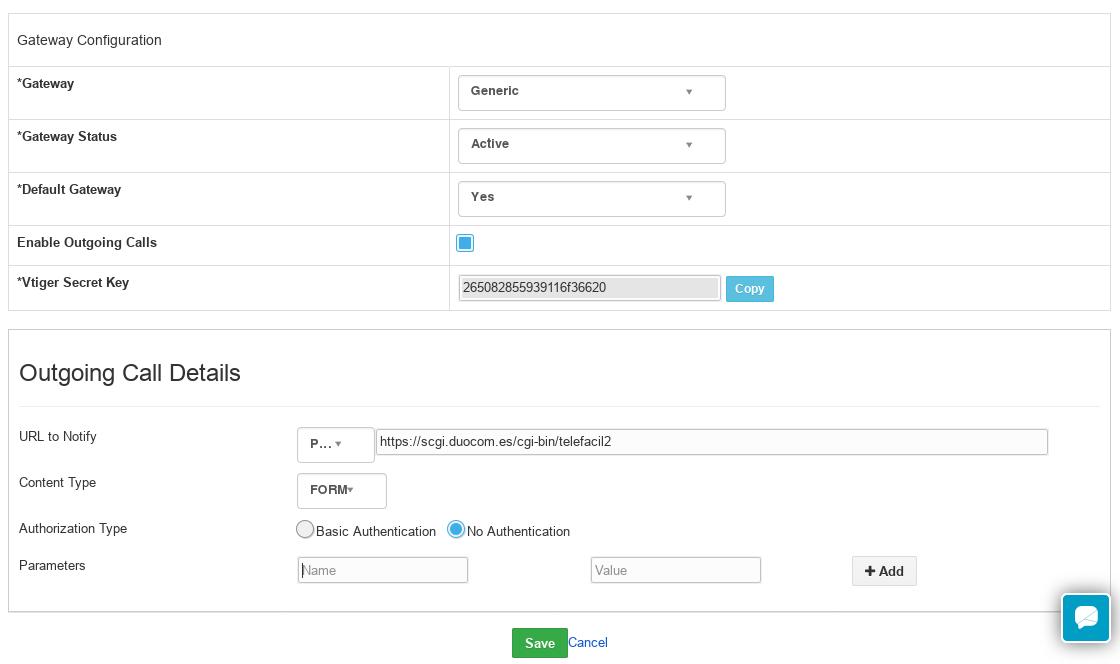
Task: Open the Default Gateway dropdown set to Yes
Action: click(590, 198)
